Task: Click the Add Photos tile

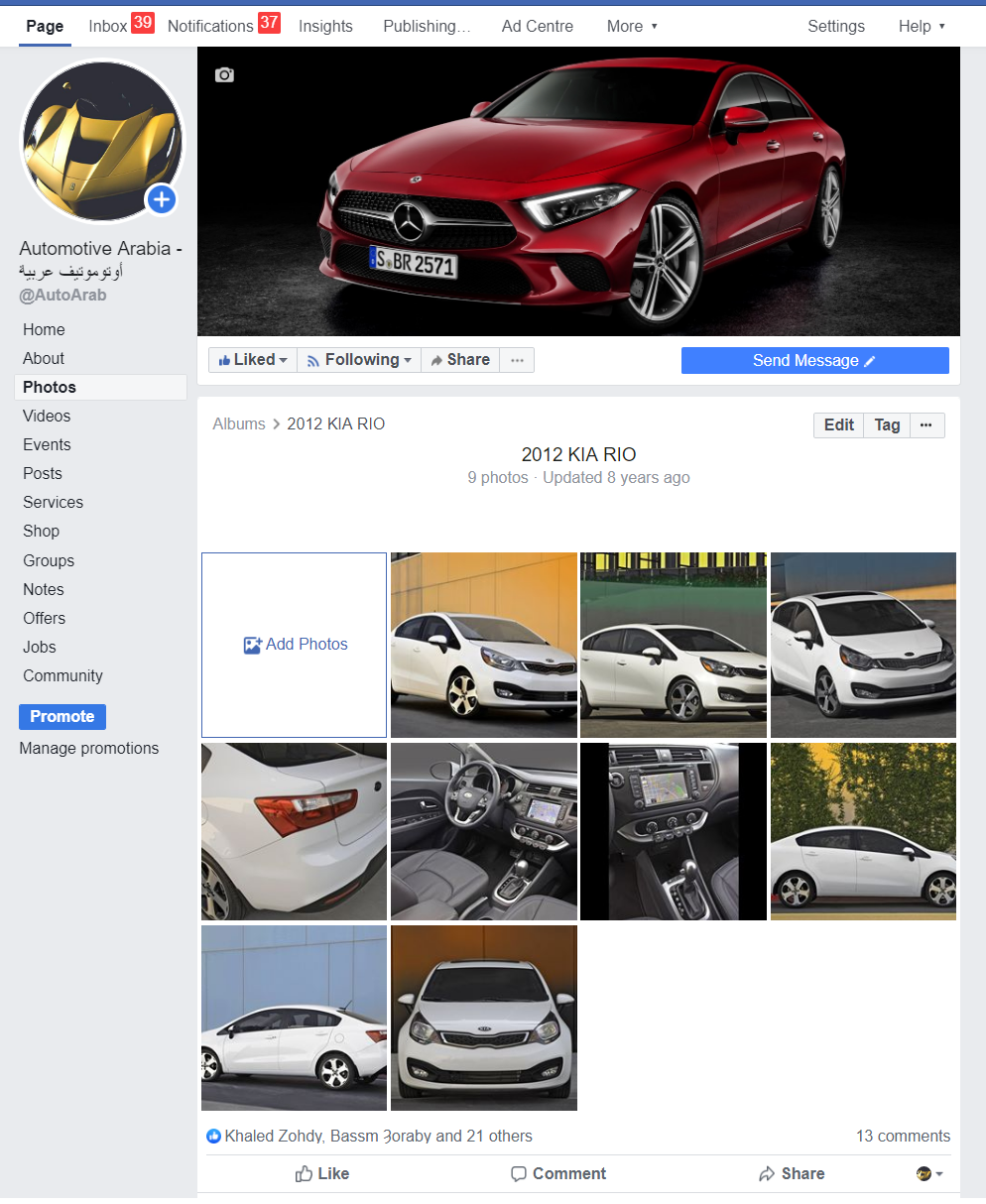Action: click(294, 645)
